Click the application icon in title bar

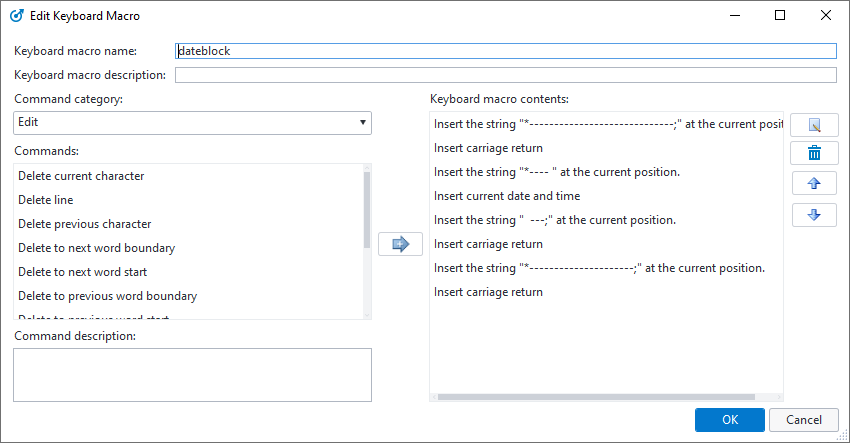pos(16,16)
